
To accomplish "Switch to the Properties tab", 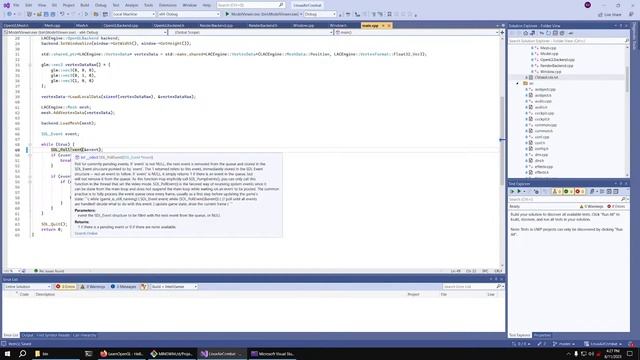I will coord(542,335).
